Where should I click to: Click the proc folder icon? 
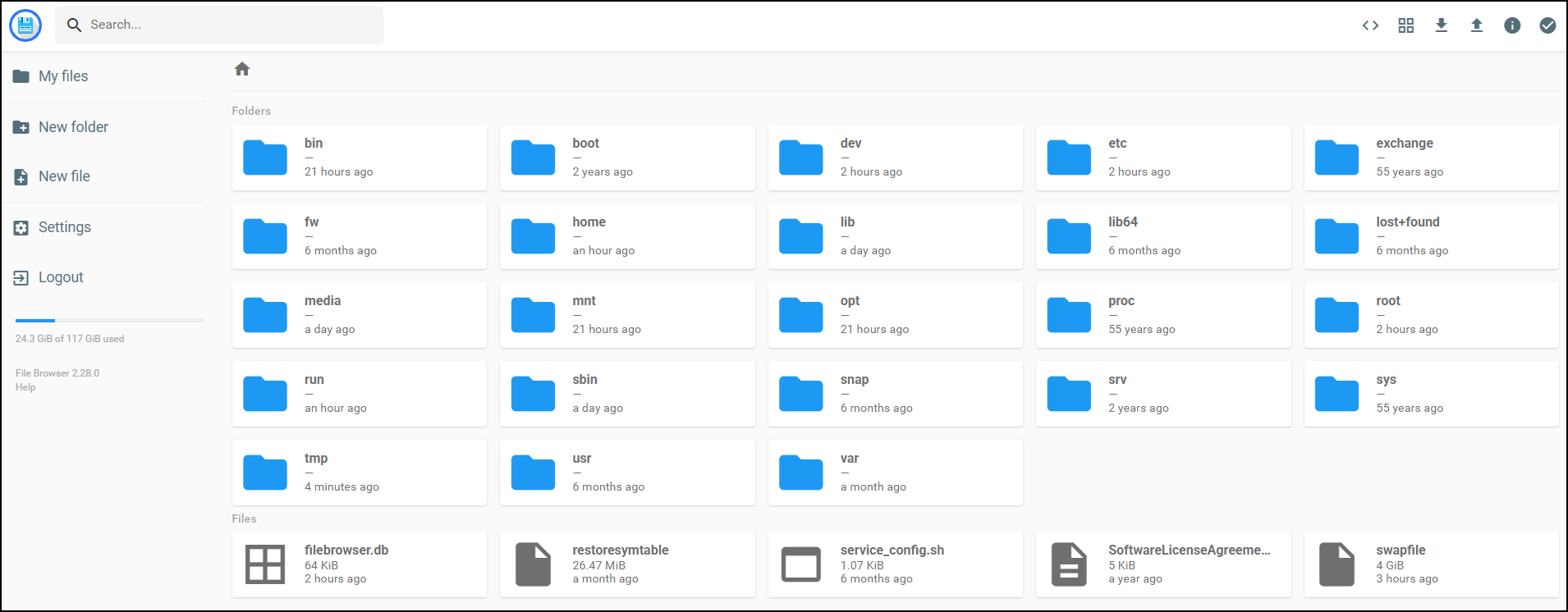point(1069,315)
